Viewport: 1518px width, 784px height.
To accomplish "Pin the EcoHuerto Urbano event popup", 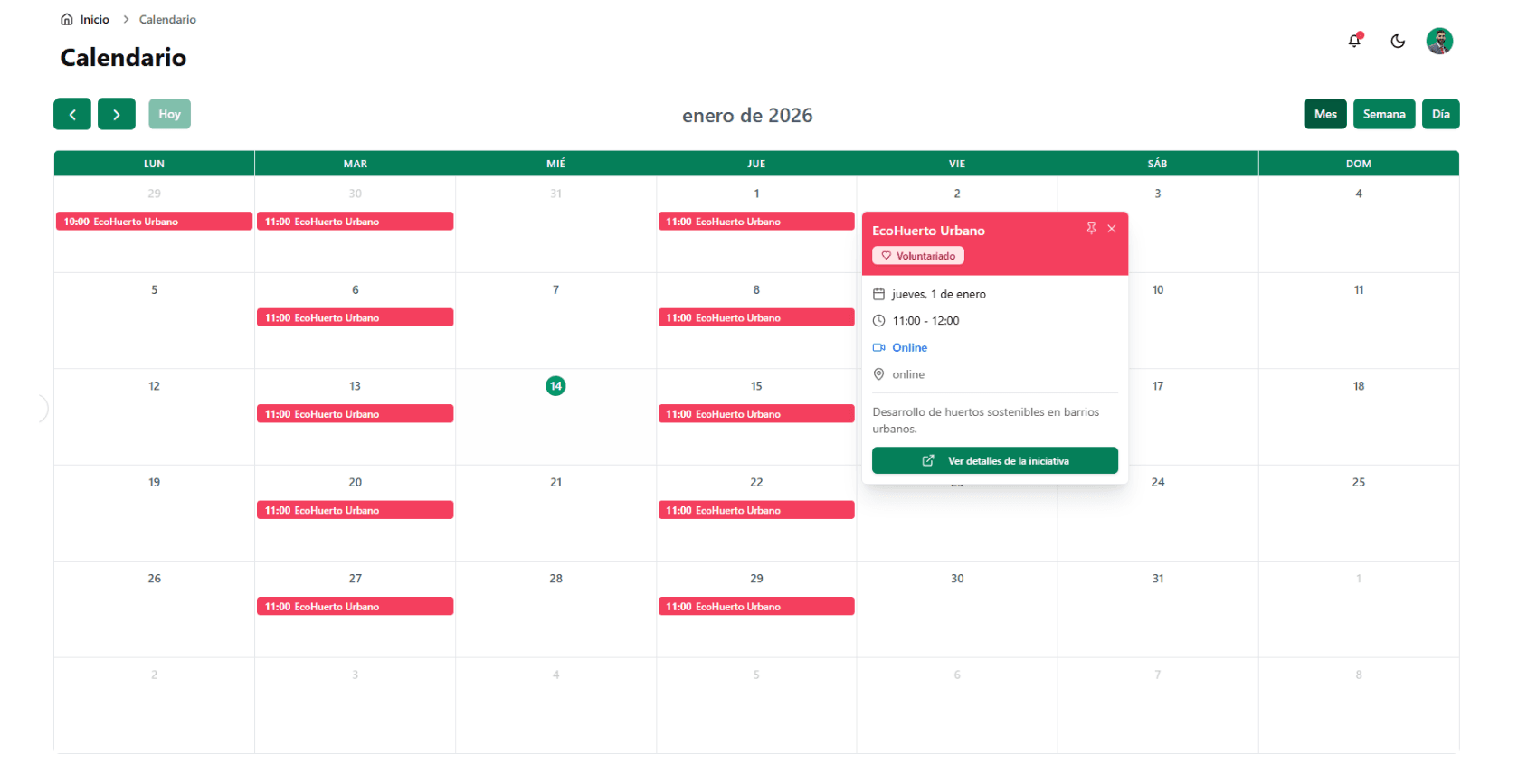I will click(1092, 229).
